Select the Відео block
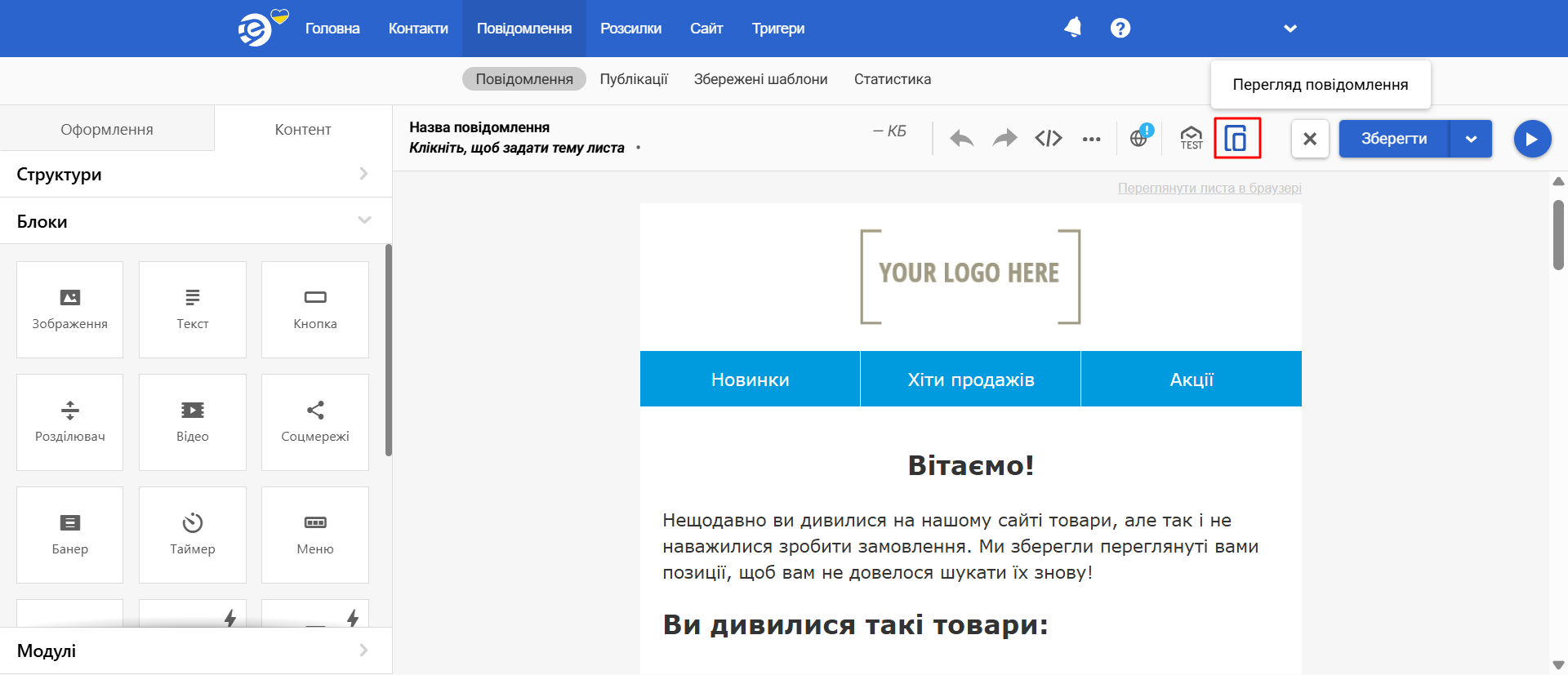Screen dimensions: 1568x675 point(193,422)
